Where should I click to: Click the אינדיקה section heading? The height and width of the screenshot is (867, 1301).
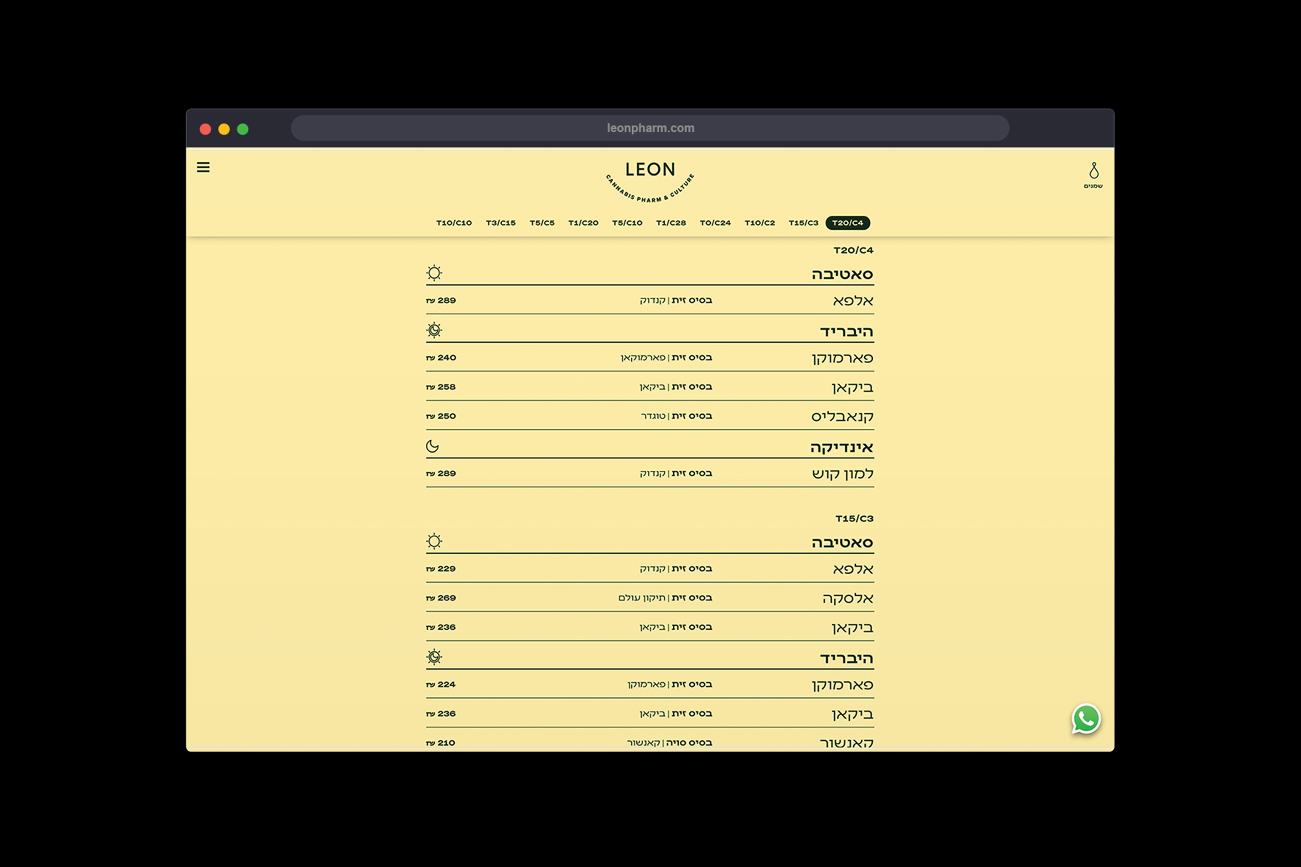coord(842,447)
